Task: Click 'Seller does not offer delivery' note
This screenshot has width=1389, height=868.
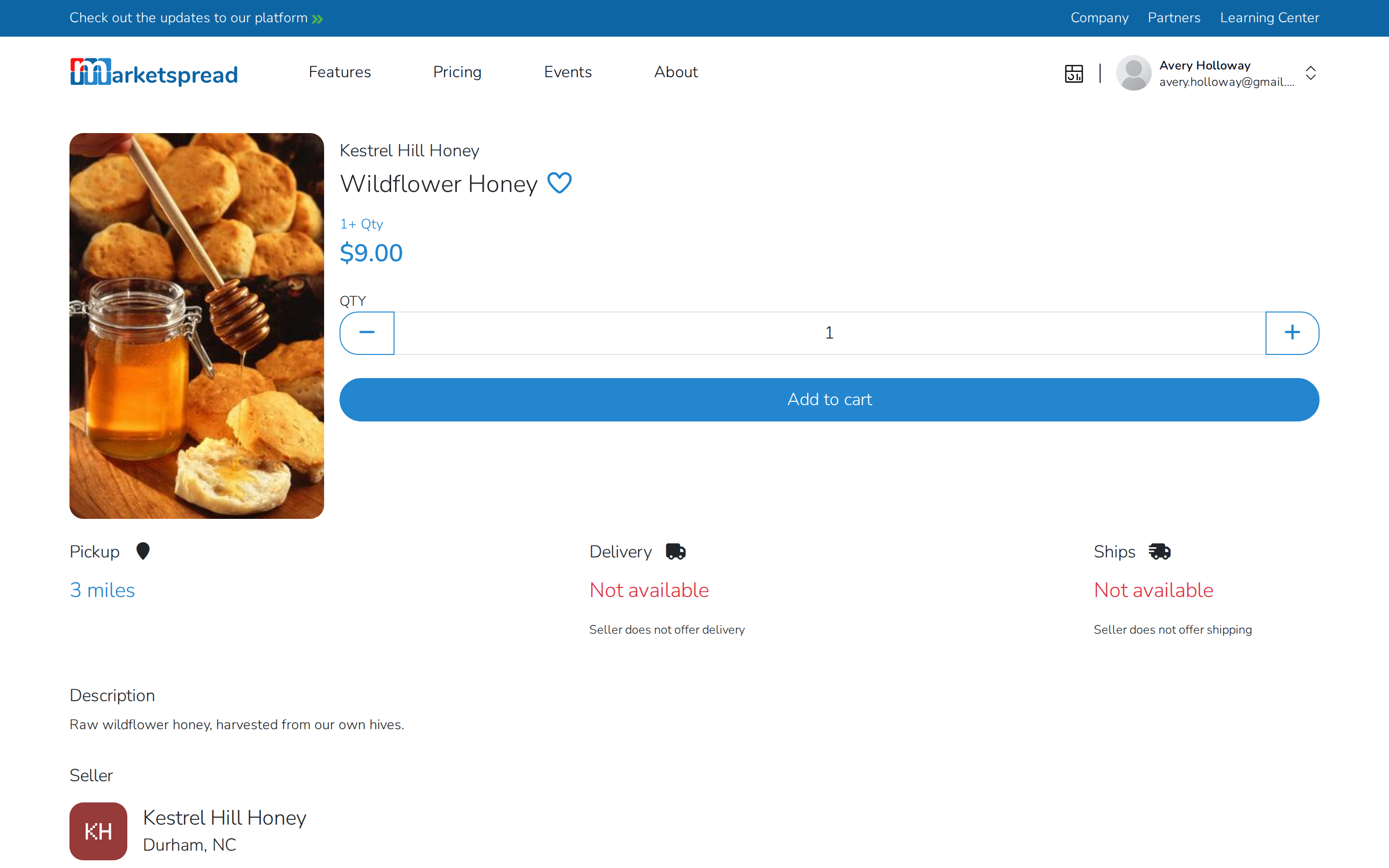Action: 667,630
